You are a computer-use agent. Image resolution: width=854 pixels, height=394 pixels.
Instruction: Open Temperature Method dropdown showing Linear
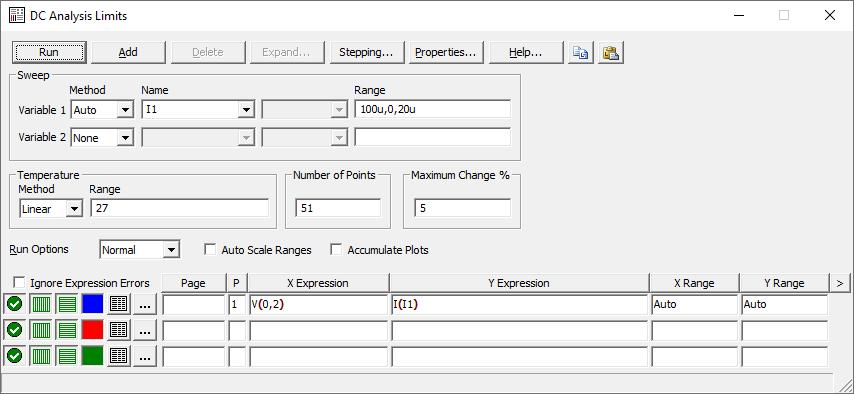(51, 209)
